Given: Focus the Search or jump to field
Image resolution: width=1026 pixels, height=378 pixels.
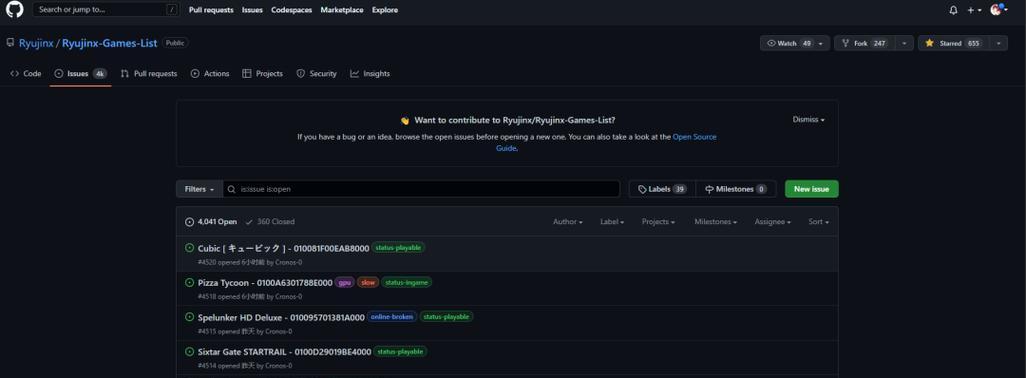Looking at the screenshot, I should tap(106, 10).
